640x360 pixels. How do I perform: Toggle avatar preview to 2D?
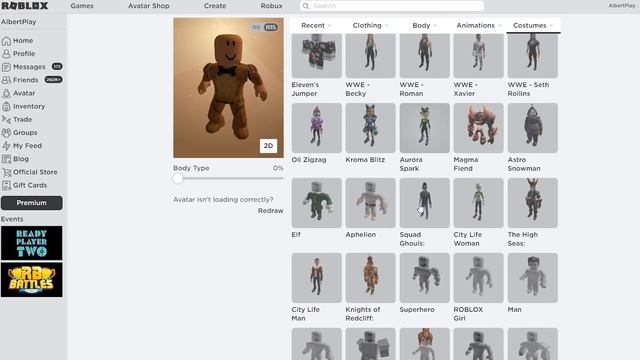coord(268,146)
